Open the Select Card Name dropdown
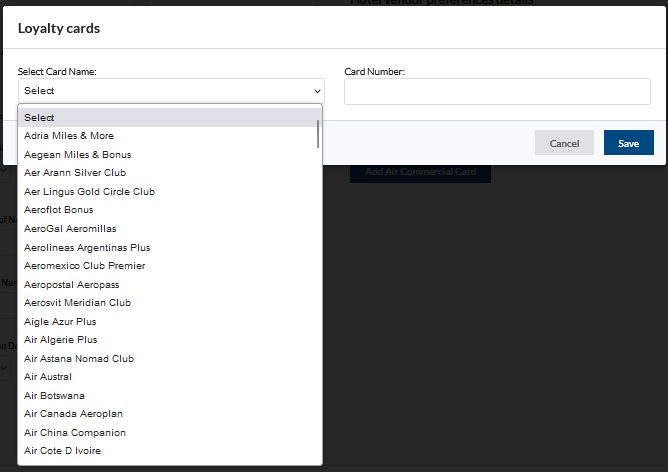Screen dimensions: 668x472 tap(171, 91)
